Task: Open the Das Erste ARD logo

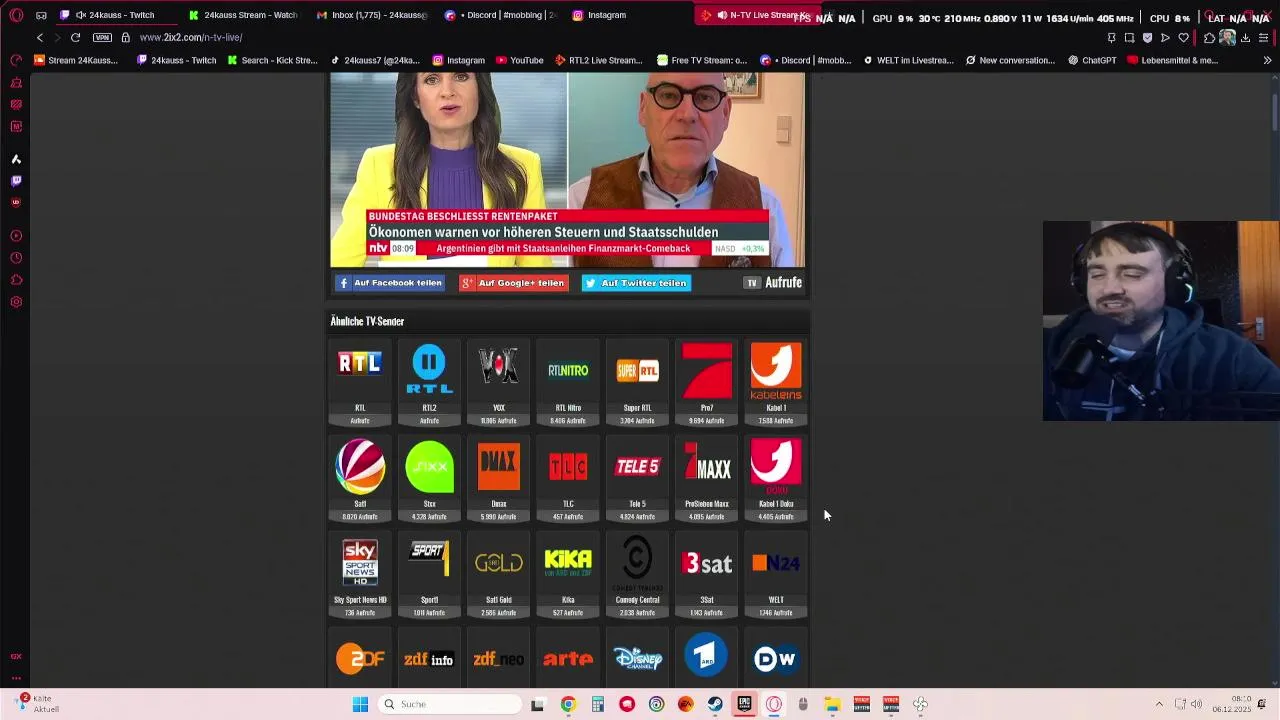Action: click(x=707, y=657)
